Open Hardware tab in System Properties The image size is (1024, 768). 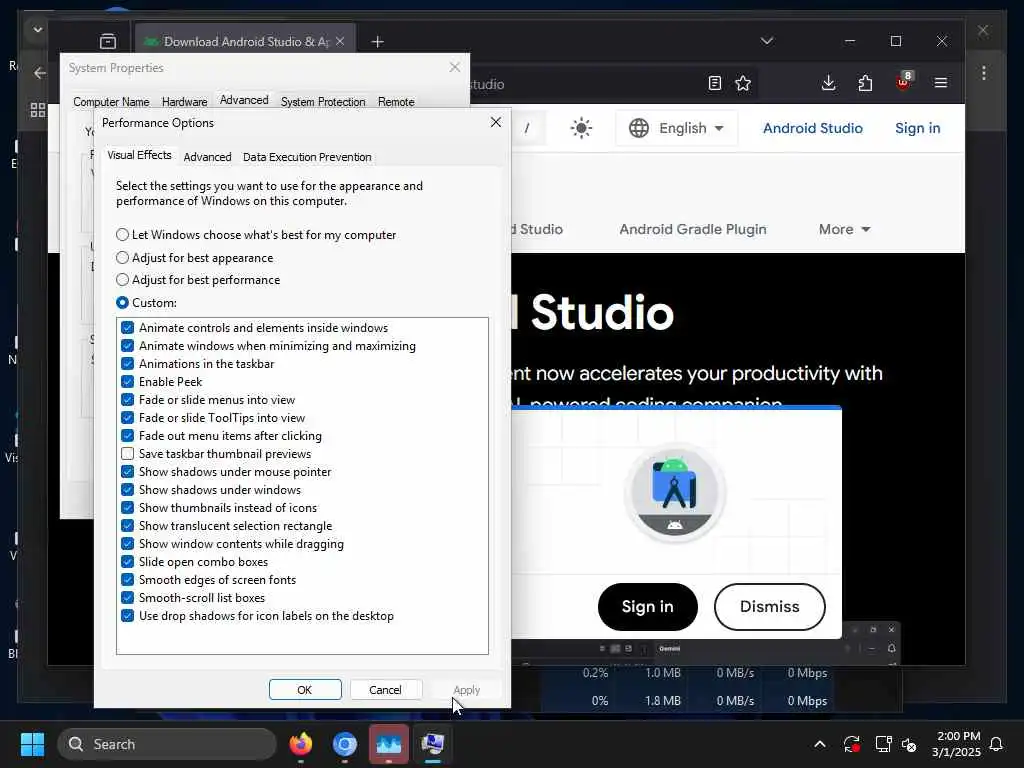pos(184,102)
